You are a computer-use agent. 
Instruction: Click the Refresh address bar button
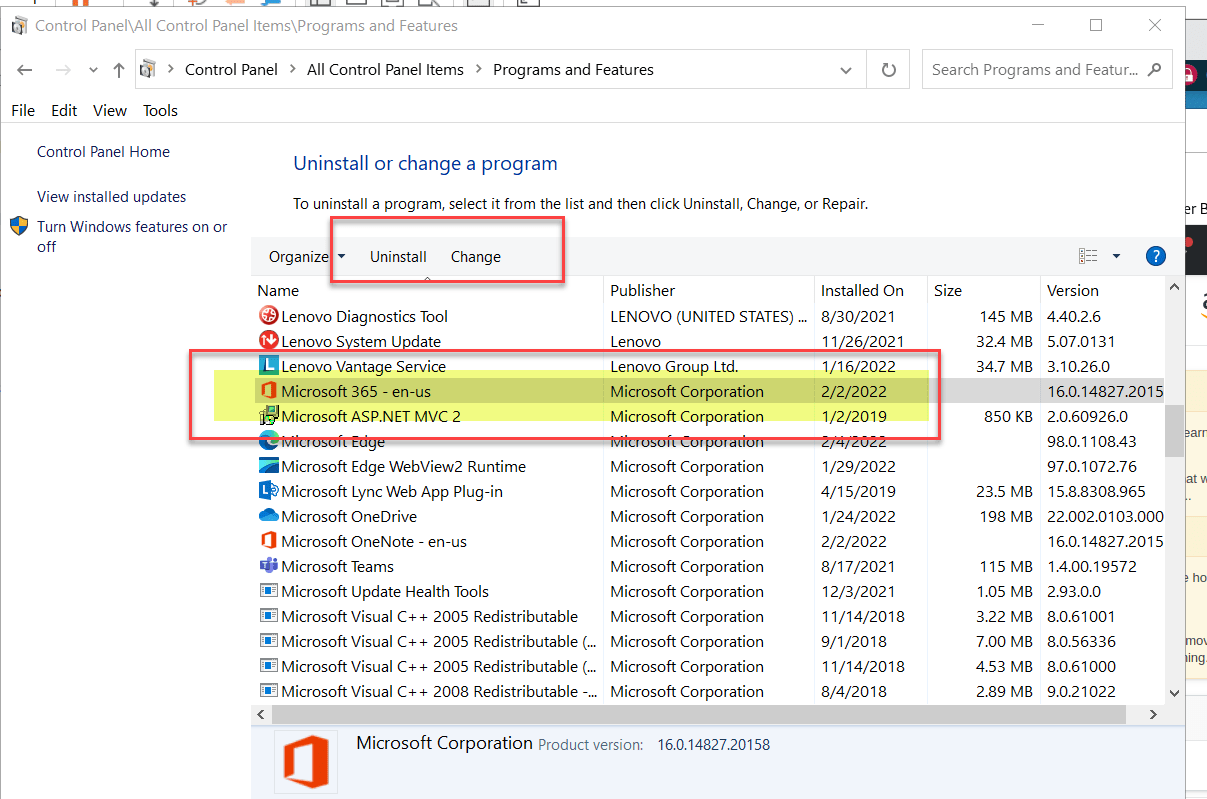coord(888,70)
